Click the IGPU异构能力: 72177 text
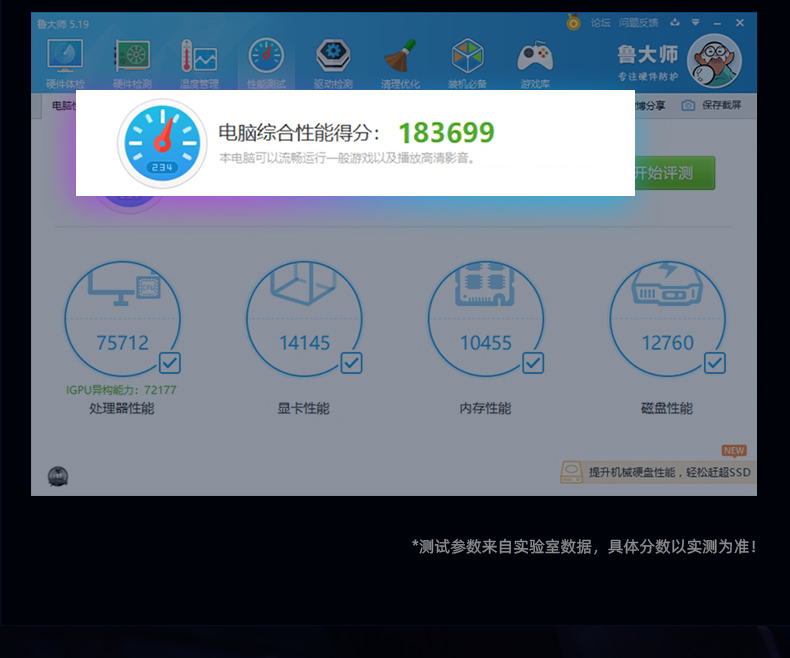 click(121, 390)
